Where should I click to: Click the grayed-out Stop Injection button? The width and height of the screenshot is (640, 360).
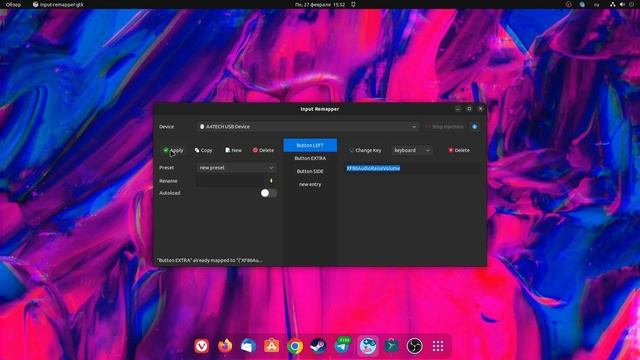tap(444, 127)
